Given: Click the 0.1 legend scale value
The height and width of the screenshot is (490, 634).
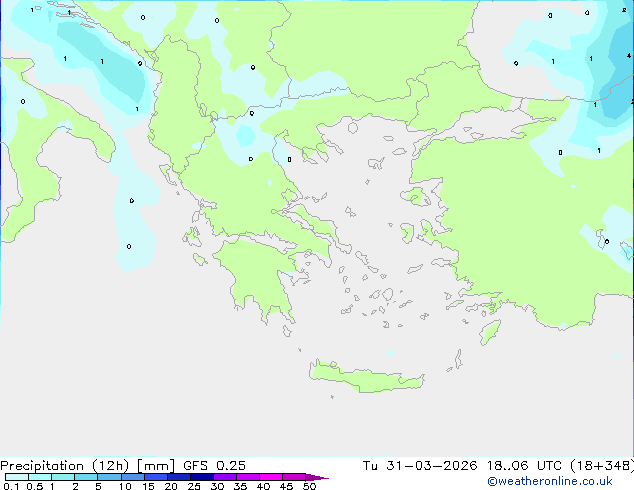Looking at the screenshot, I should tap(11, 486).
